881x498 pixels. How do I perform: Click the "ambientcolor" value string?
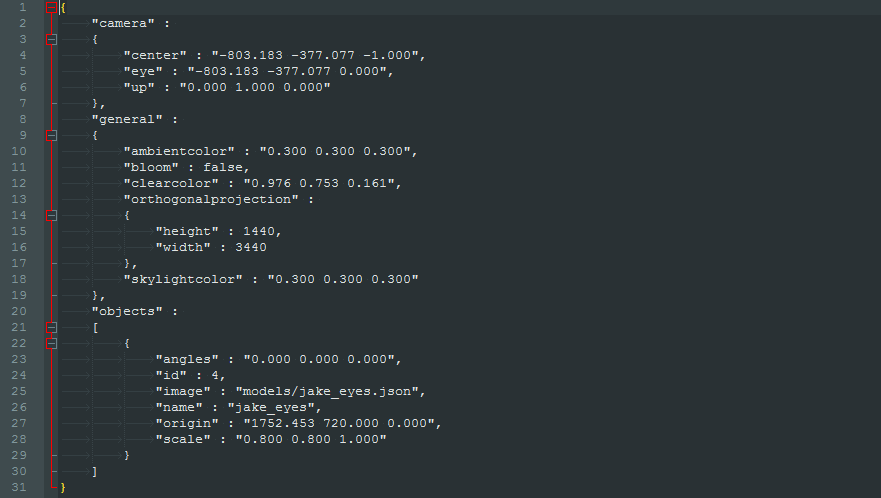(336, 151)
